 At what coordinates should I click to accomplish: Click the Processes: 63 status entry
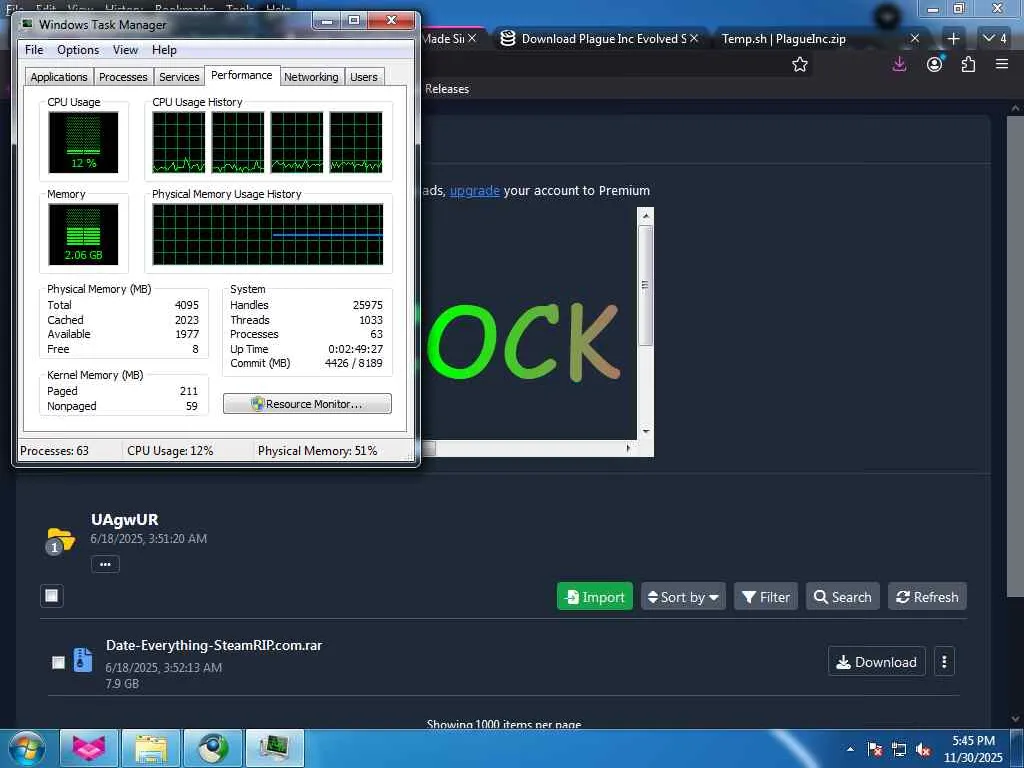click(54, 451)
